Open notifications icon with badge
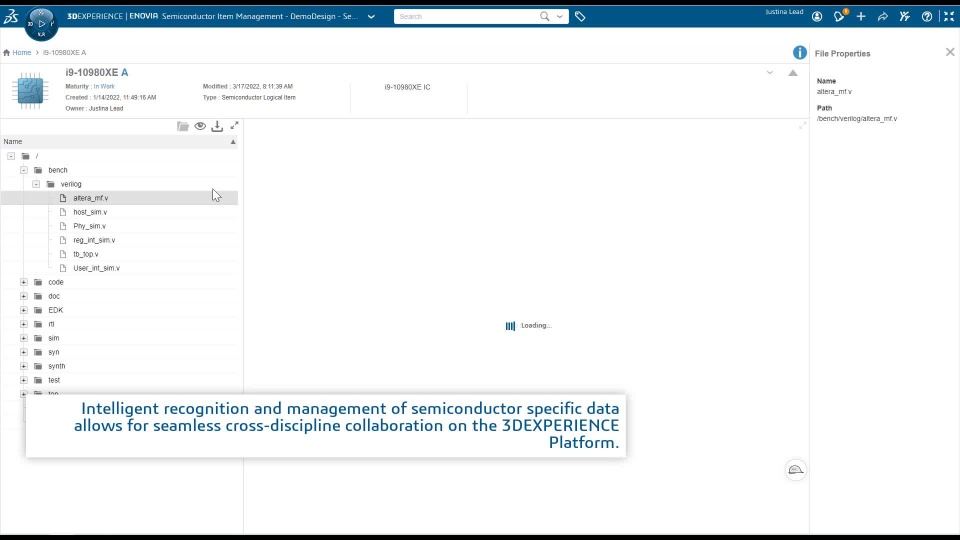 839,16
